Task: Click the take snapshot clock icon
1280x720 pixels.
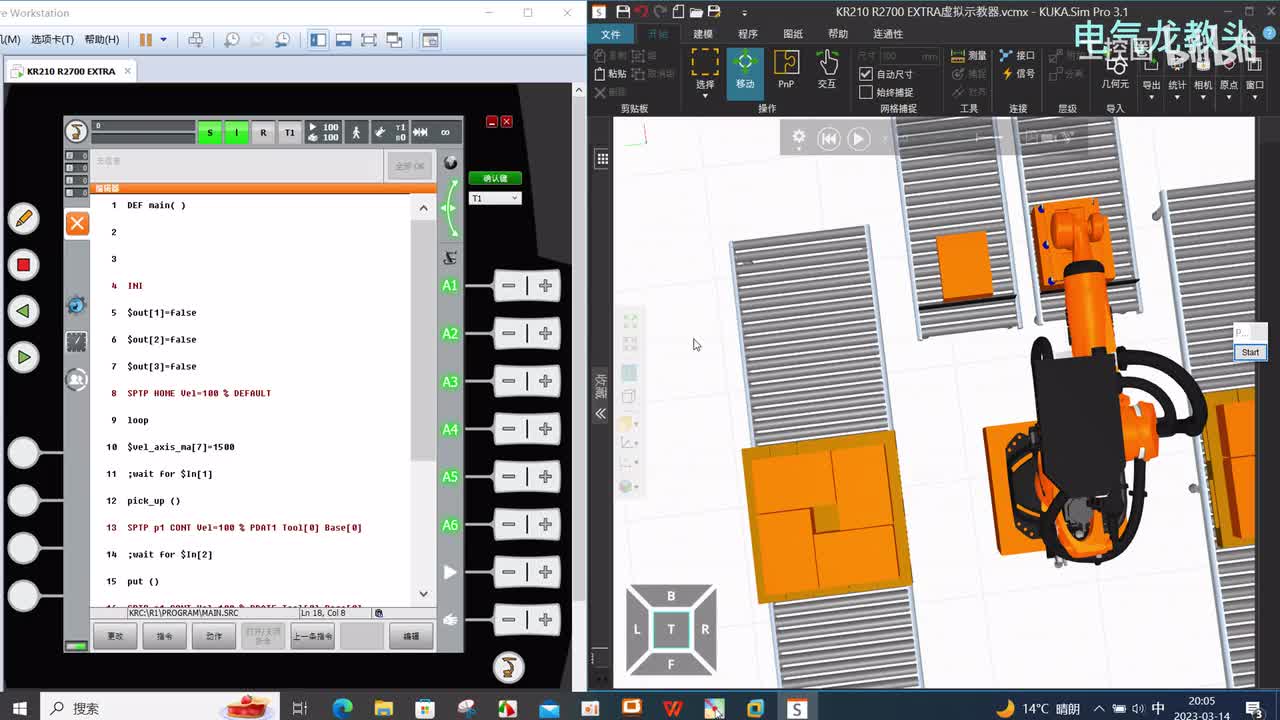Action: click(232, 40)
